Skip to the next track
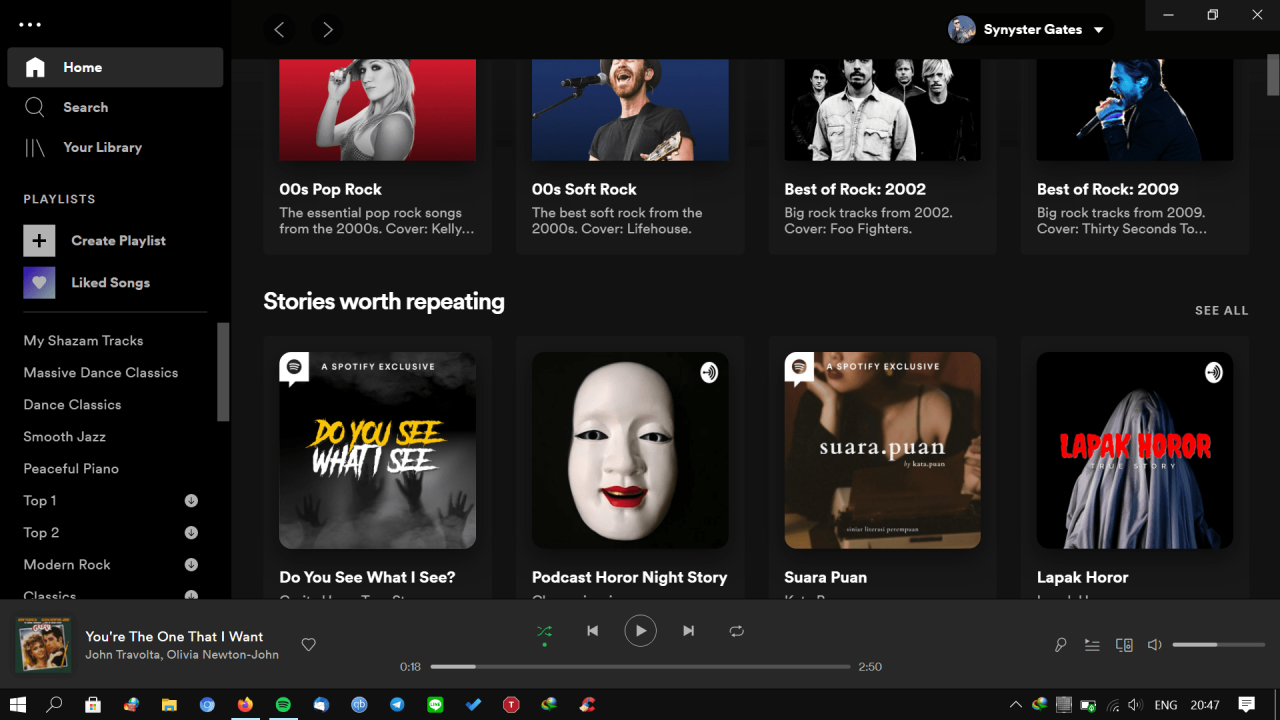The image size is (1280, 720). 688,631
